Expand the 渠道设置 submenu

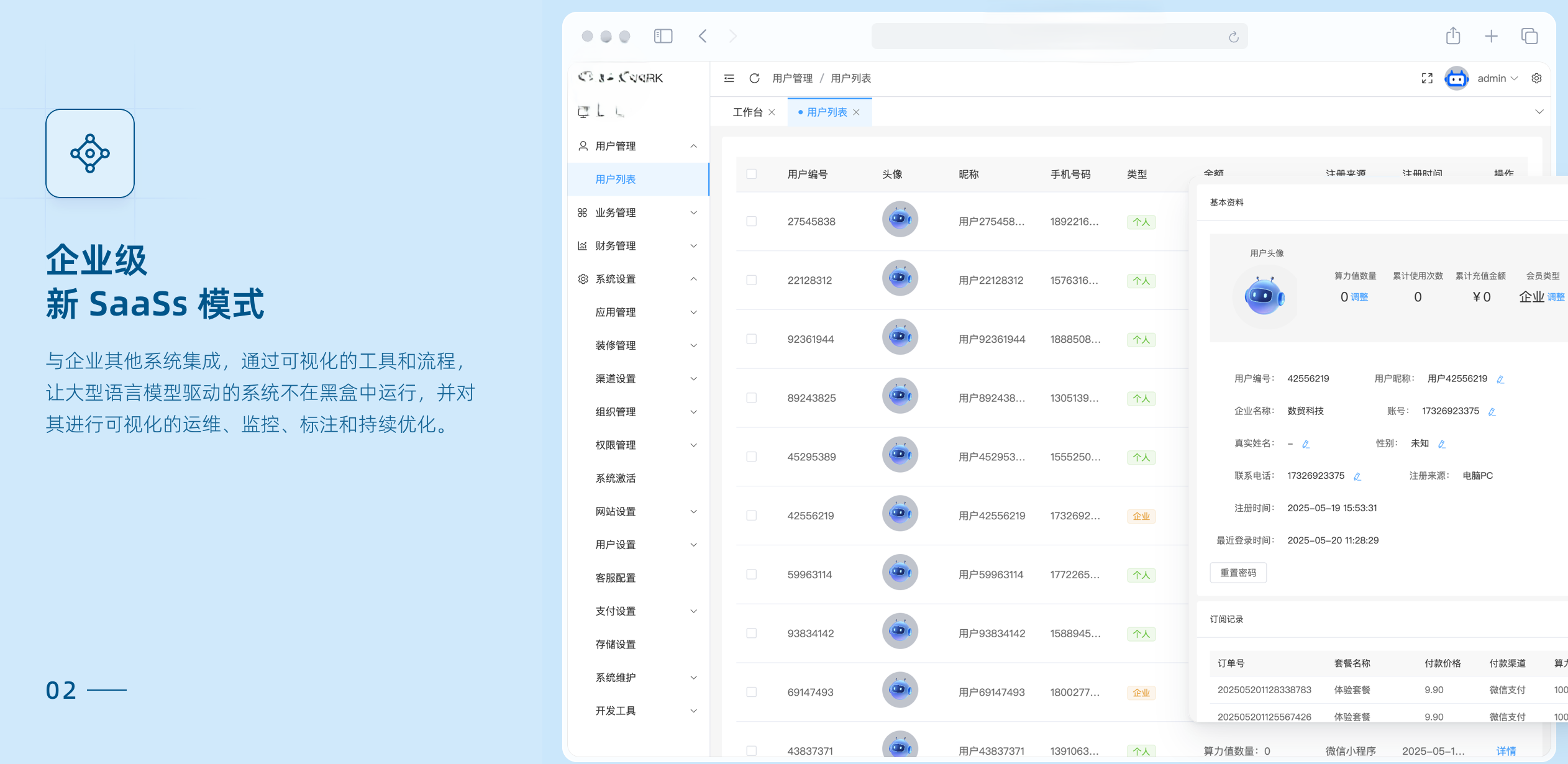(x=694, y=378)
